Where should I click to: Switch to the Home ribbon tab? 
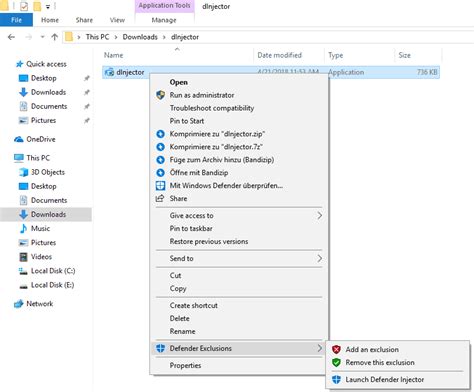[50, 20]
